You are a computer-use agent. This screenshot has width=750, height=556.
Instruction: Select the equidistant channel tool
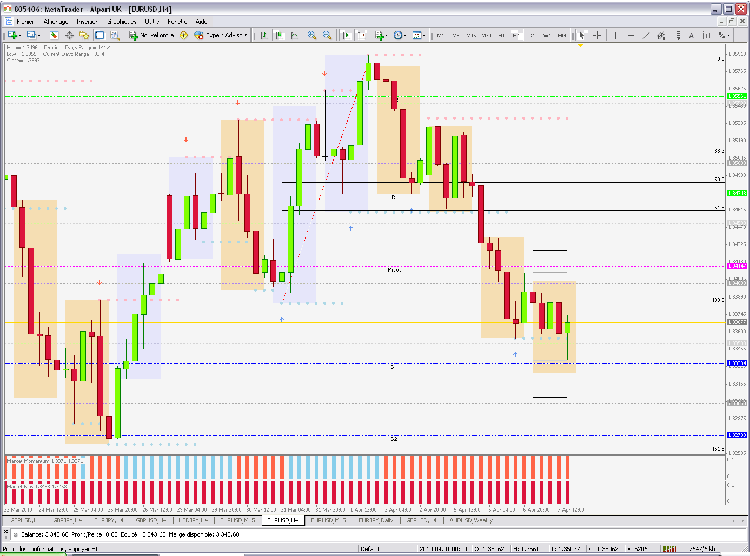661,35
